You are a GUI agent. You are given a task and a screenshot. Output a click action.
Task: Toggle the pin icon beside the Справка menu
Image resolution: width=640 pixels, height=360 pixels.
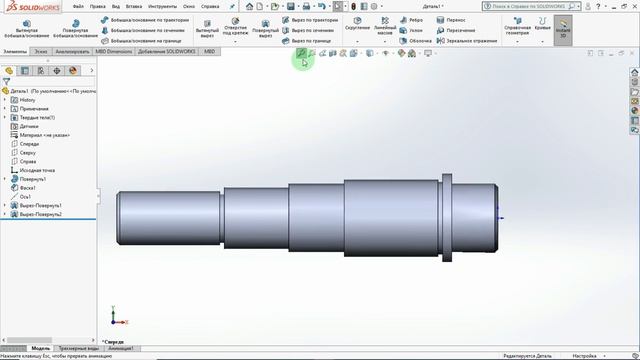[x=232, y=7]
